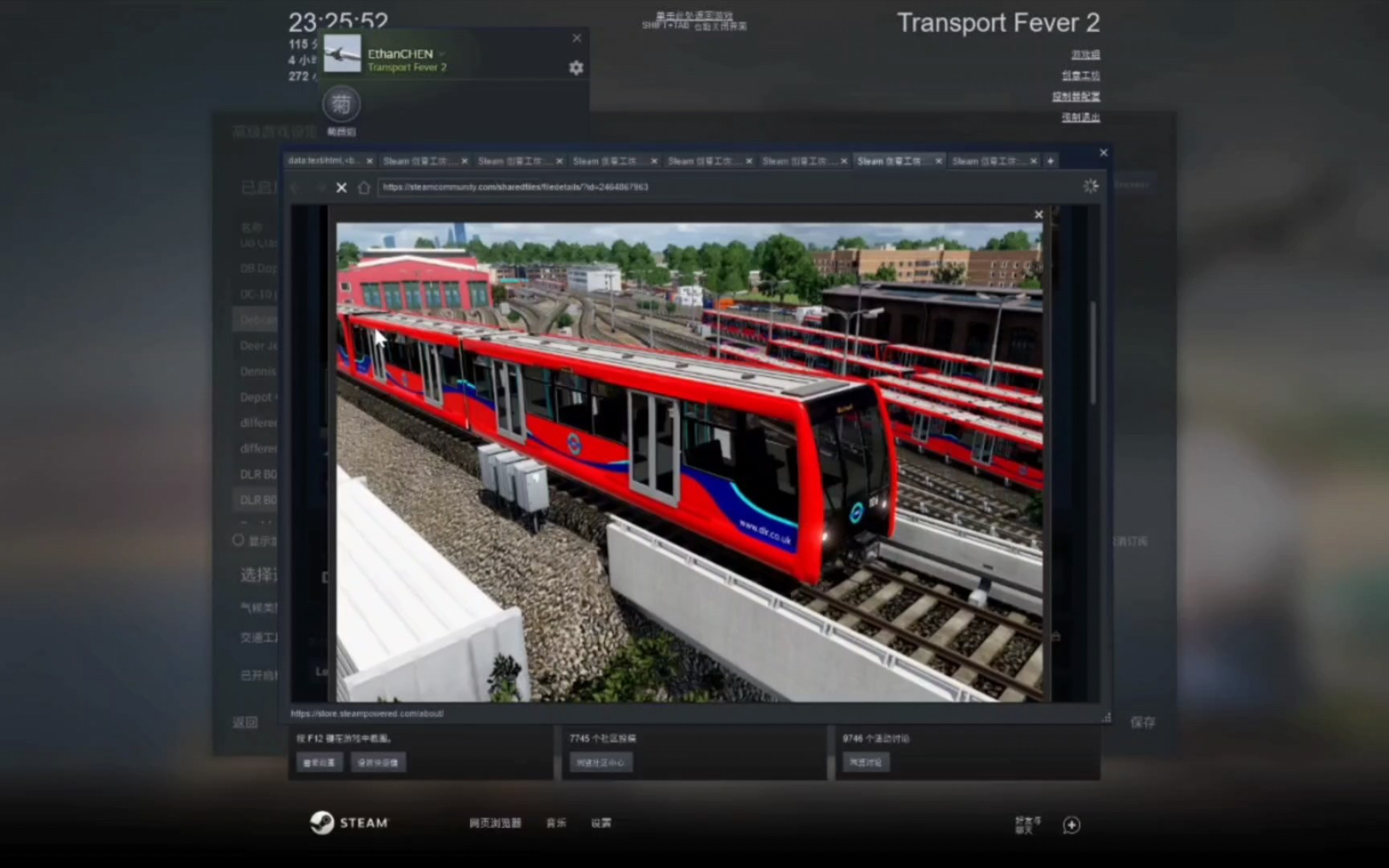Open 网页浏览器 web browser in overlay bar

coord(495,823)
